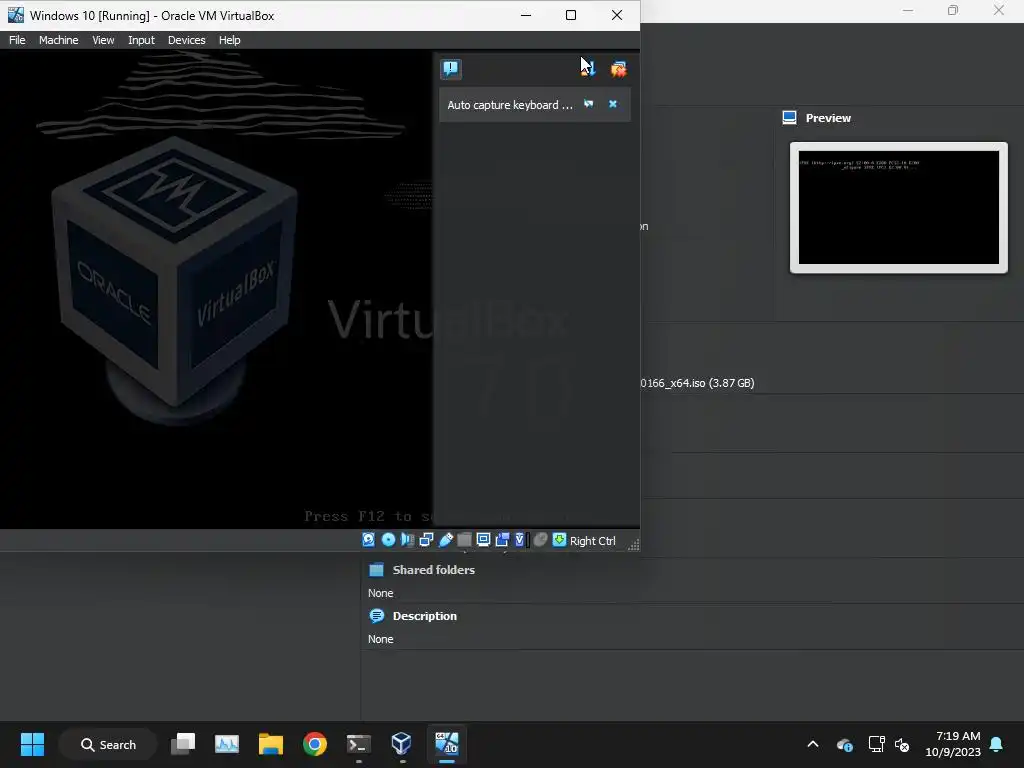Minimize the Windows 10 VM window

[526, 15]
